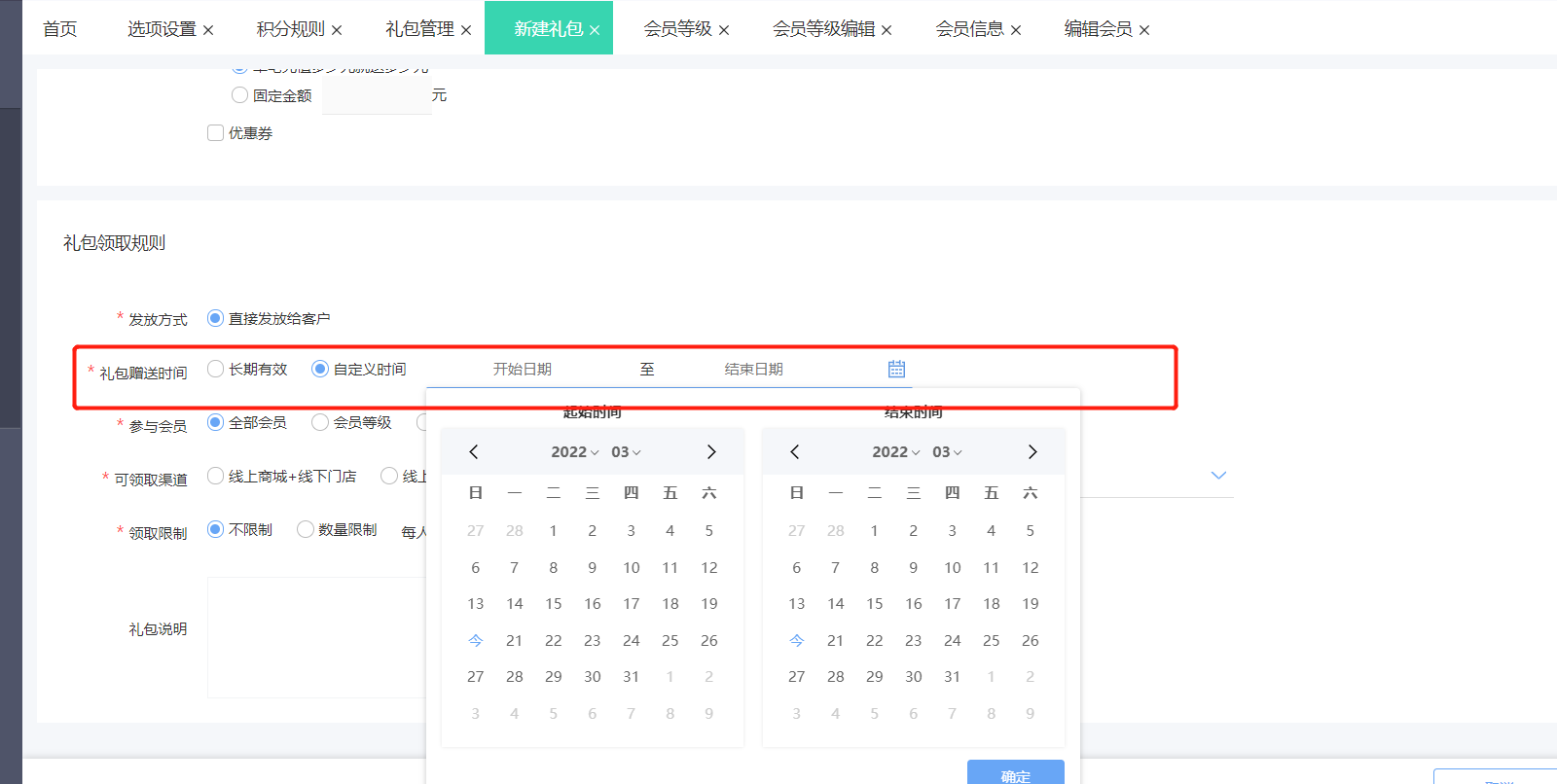Select the 长期有效 radio option
The image size is (1557, 784).
(216, 369)
